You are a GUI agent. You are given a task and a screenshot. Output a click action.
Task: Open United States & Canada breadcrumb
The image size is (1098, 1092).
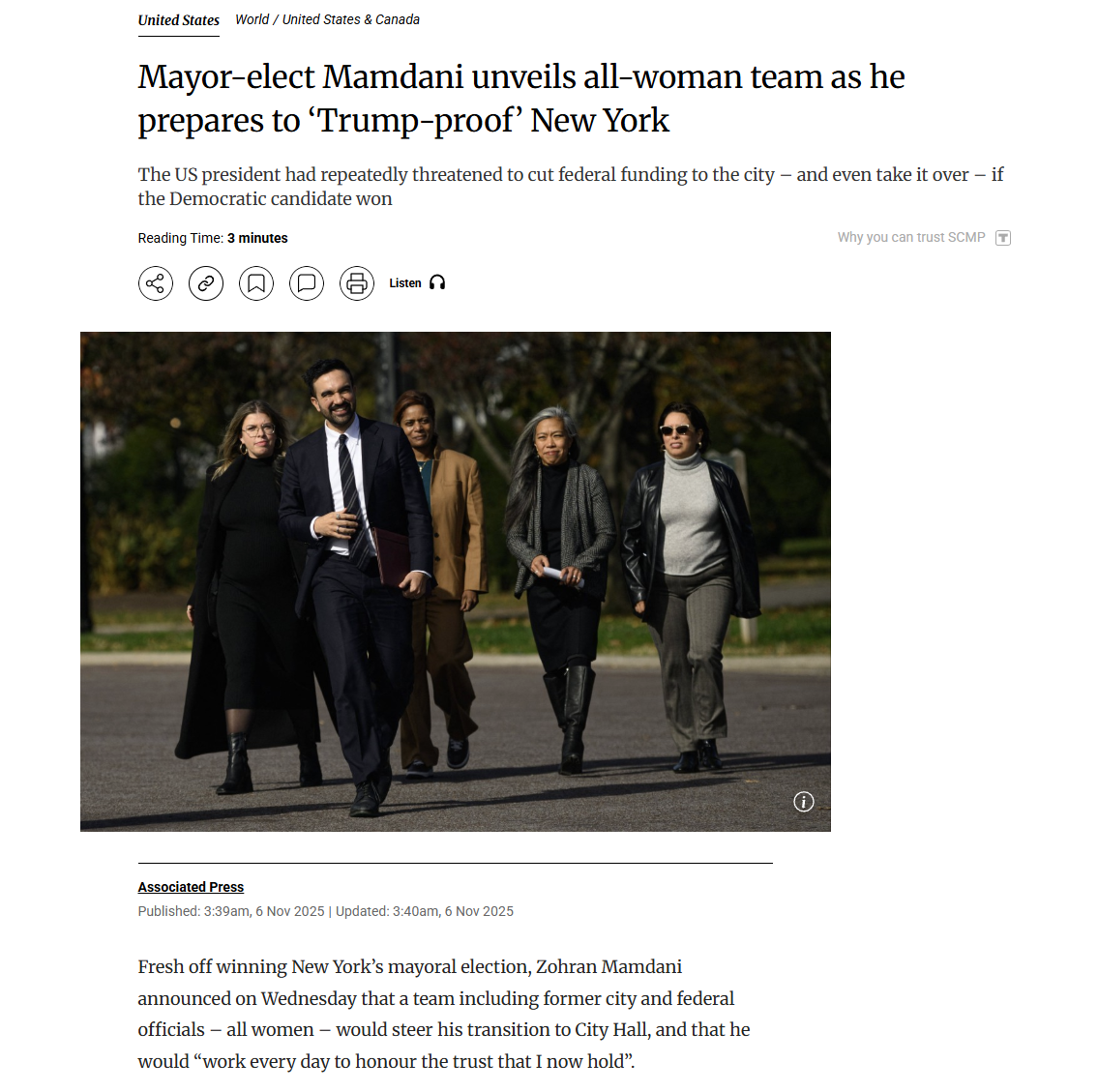351,19
